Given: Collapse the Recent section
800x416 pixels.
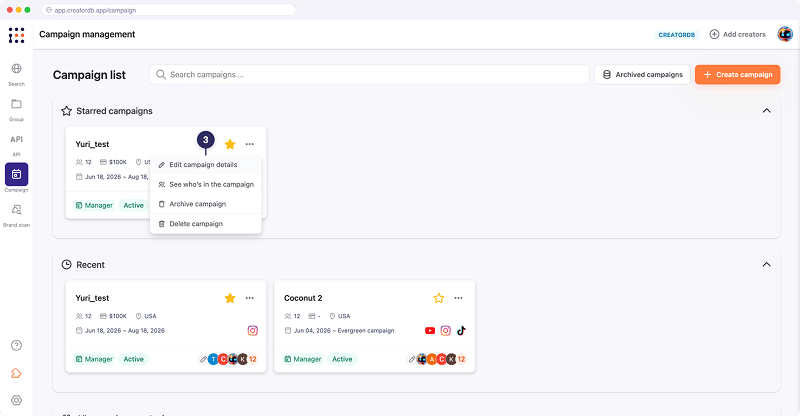Looking at the screenshot, I should coord(766,264).
